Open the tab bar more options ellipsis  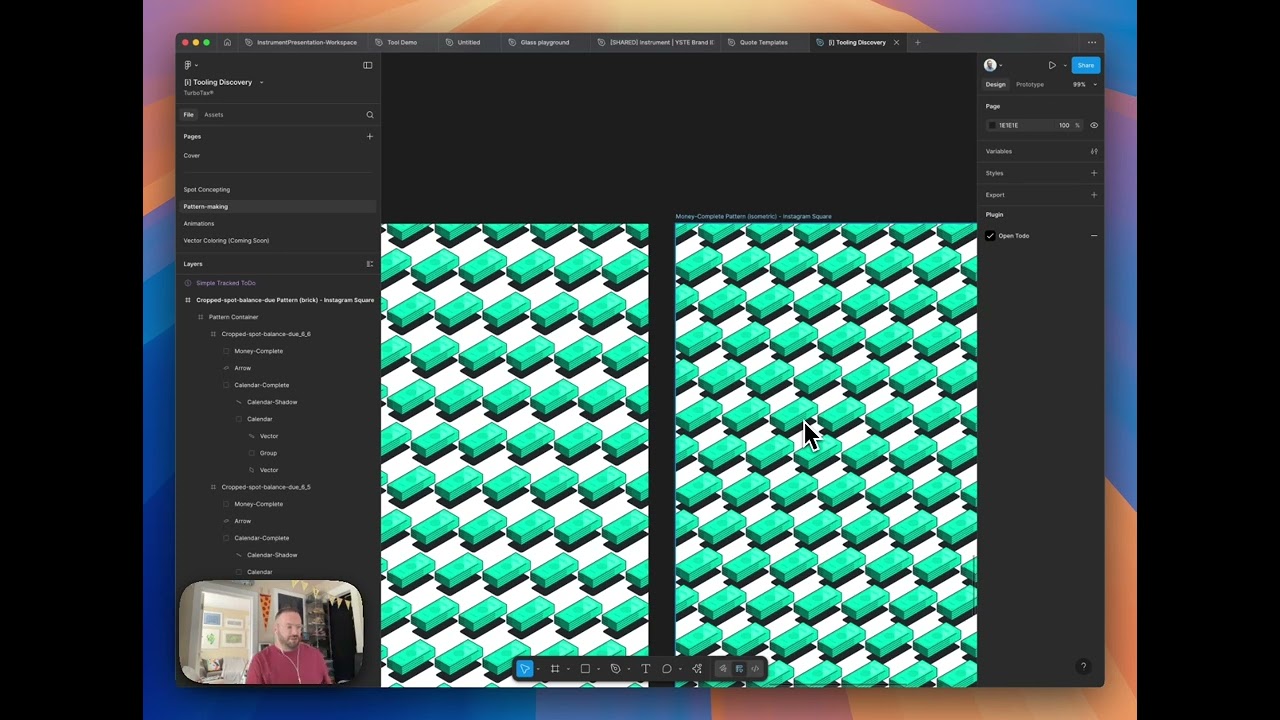point(1092,42)
